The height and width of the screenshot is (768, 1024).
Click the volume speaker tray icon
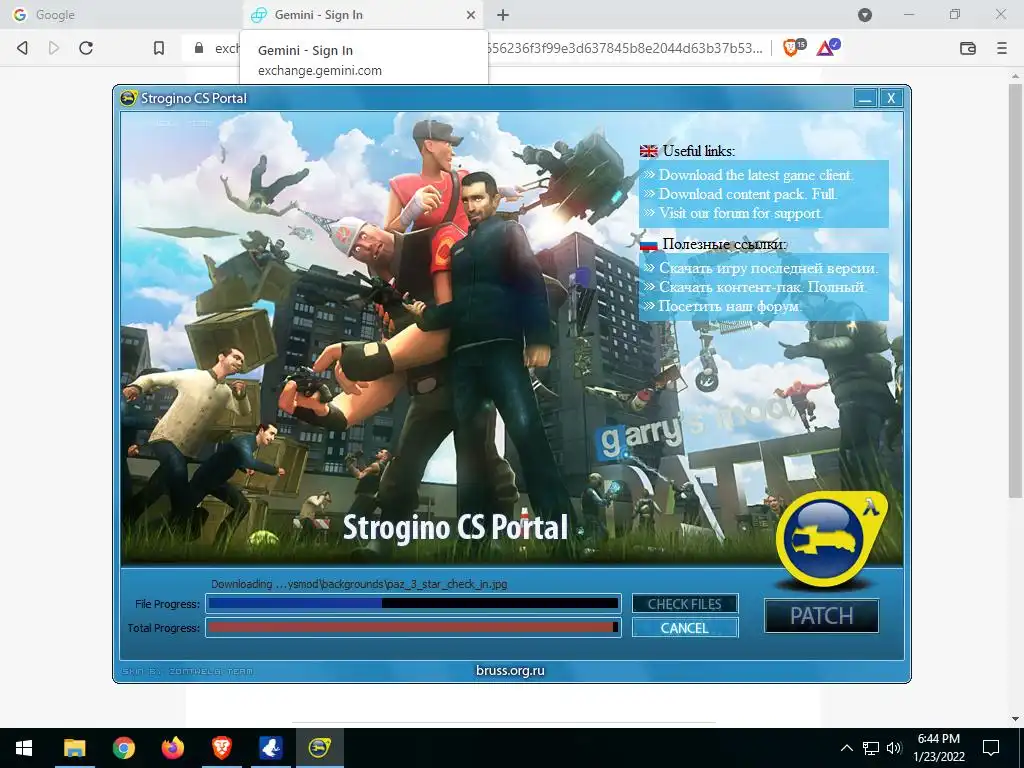point(894,748)
